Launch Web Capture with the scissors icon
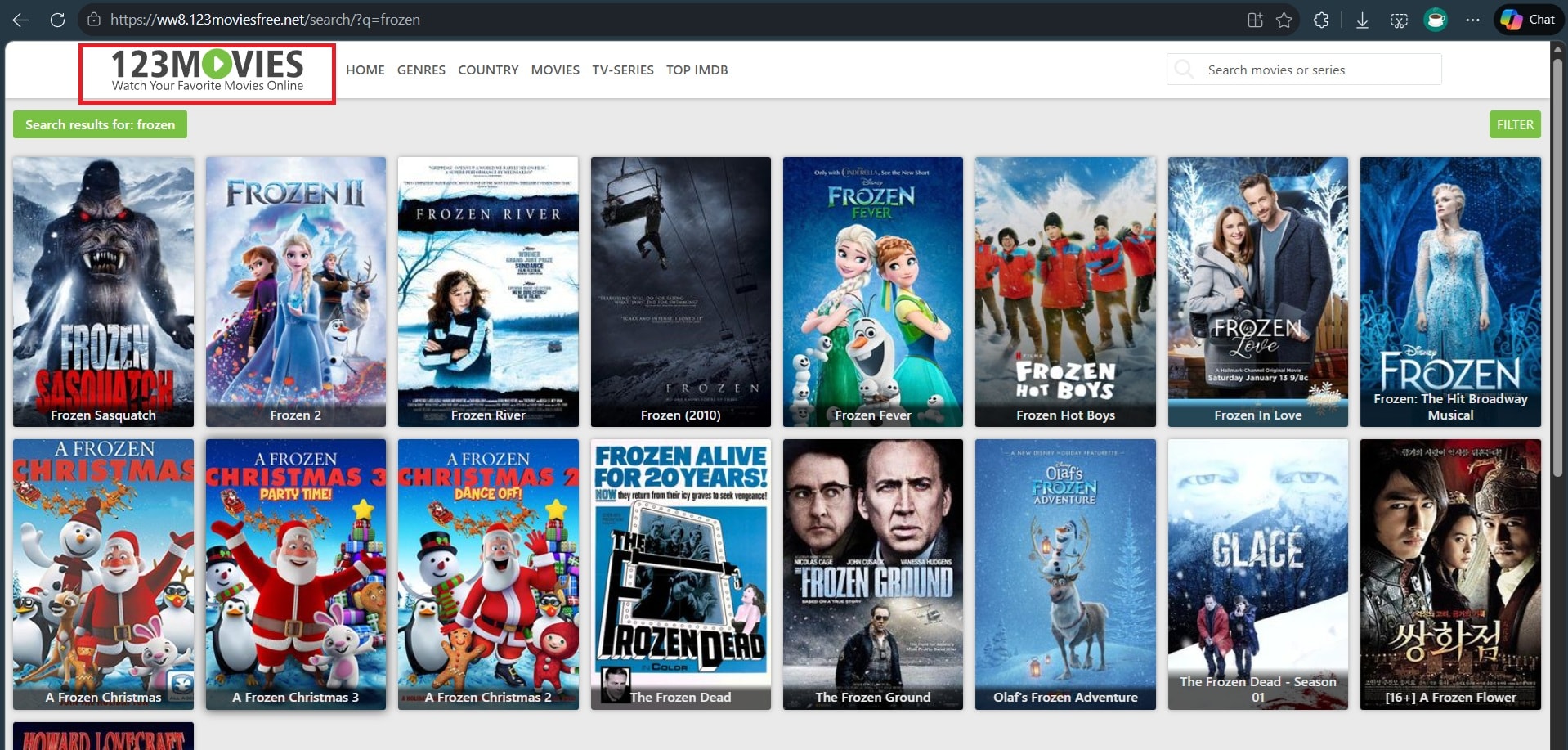Image resolution: width=1568 pixels, height=750 pixels. [x=1398, y=19]
